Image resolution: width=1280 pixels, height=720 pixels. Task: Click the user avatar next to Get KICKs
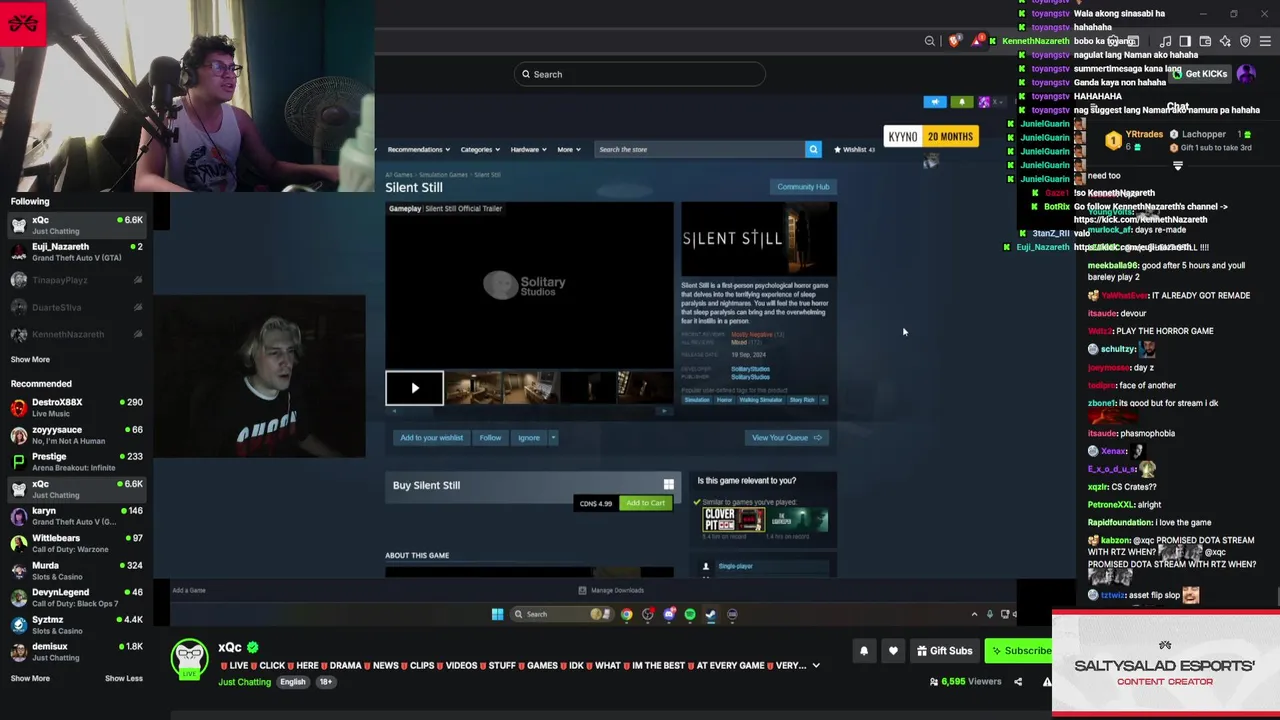pos(1246,73)
